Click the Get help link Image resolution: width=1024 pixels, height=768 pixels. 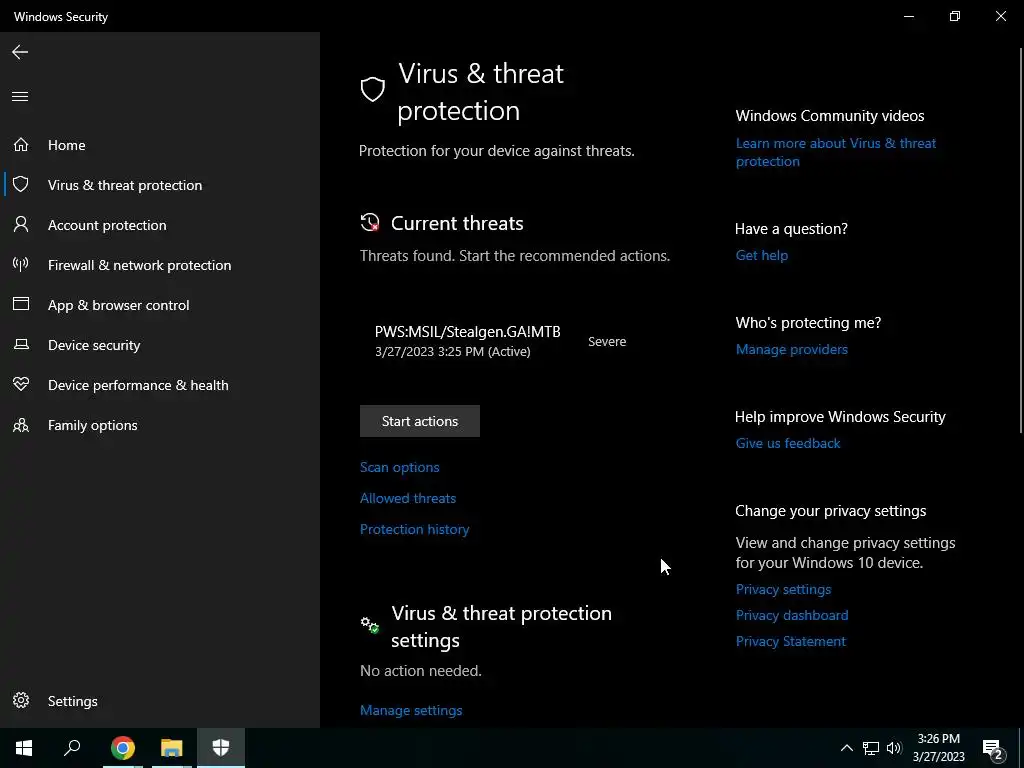tap(761, 255)
